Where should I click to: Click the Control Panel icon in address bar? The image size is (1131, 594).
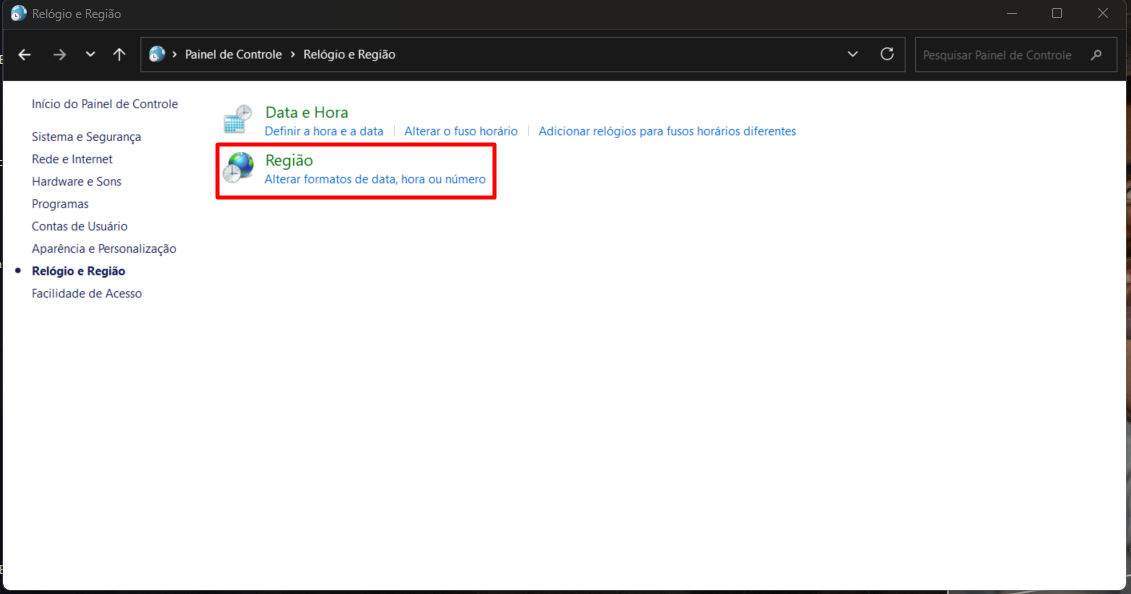[x=157, y=54]
